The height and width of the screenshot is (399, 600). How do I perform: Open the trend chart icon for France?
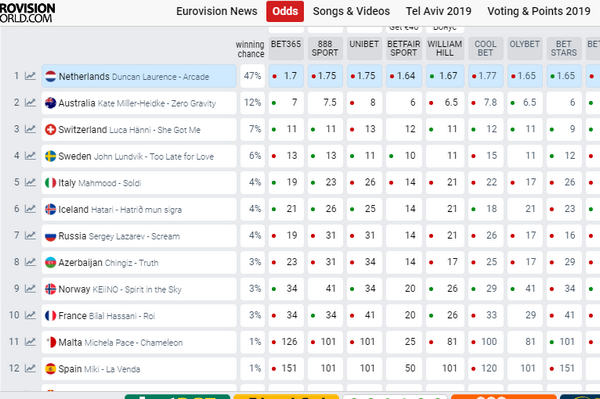pyautogui.click(x=30, y=315)
